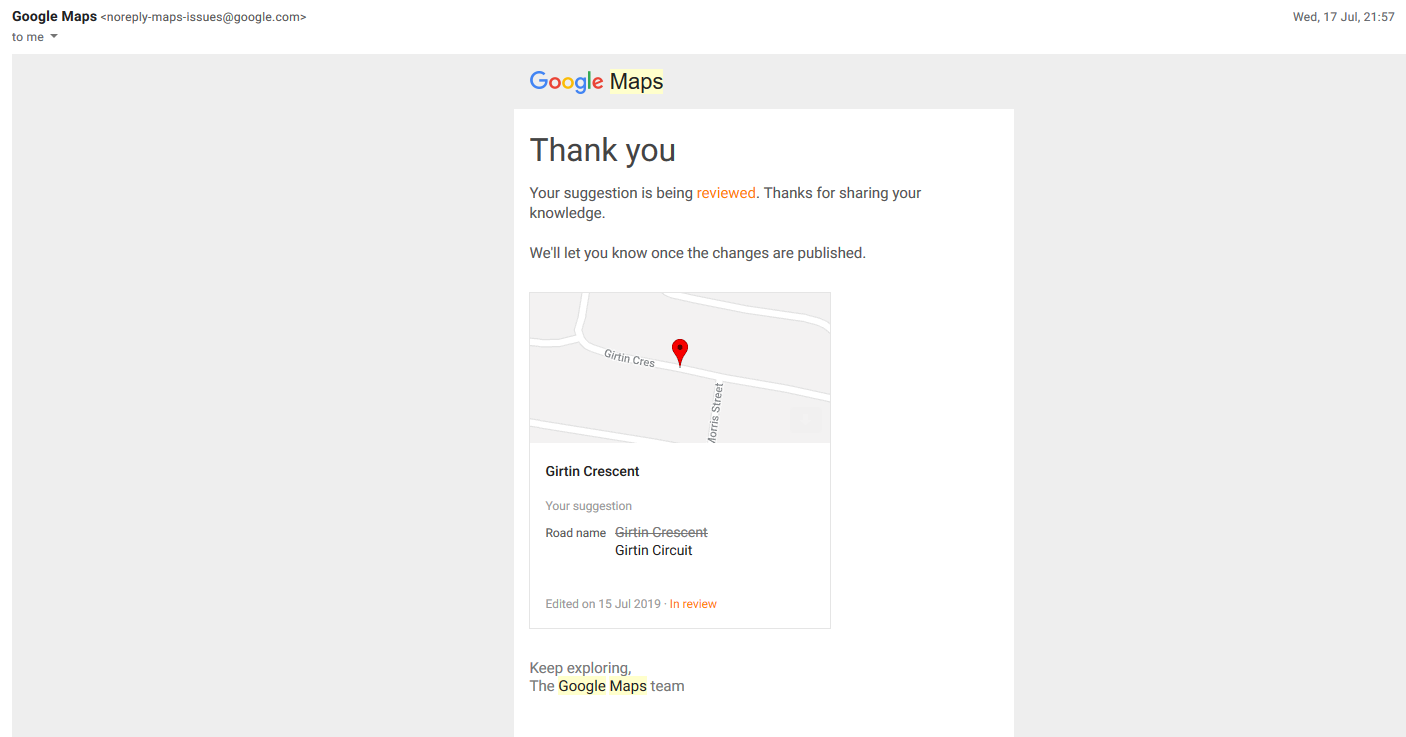Click the sender email address noreply-maps-issues@google.com

pos(204,17)
